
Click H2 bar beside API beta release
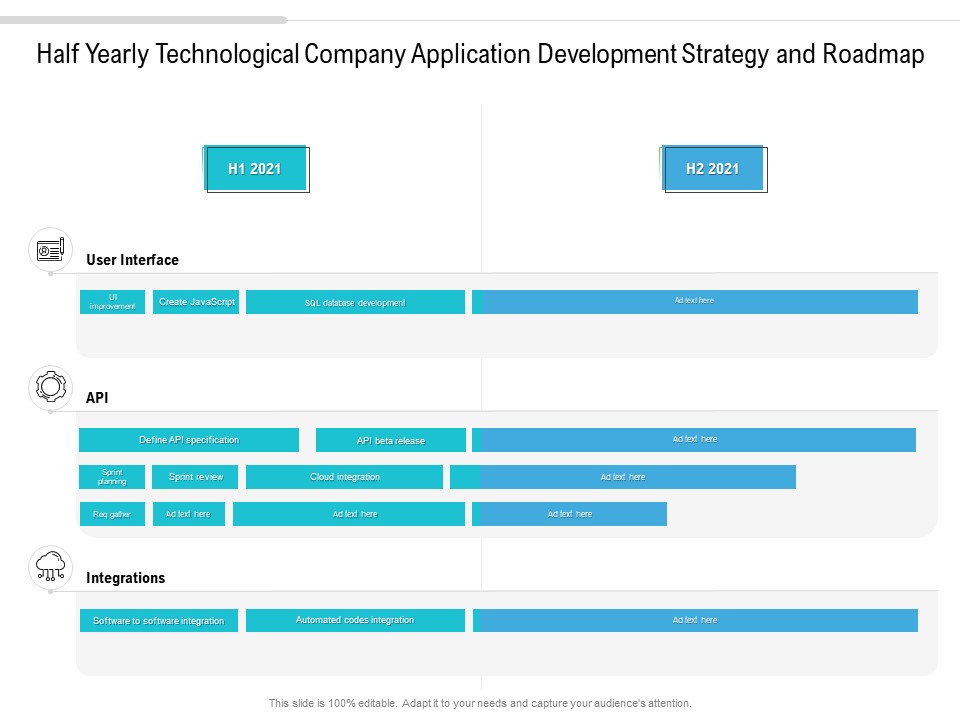tap(694, 440)
